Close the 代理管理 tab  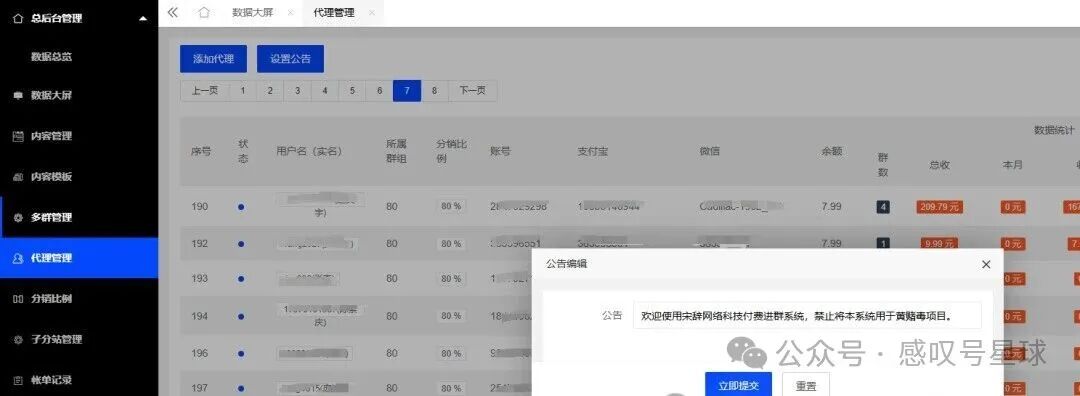click(372, 13)
